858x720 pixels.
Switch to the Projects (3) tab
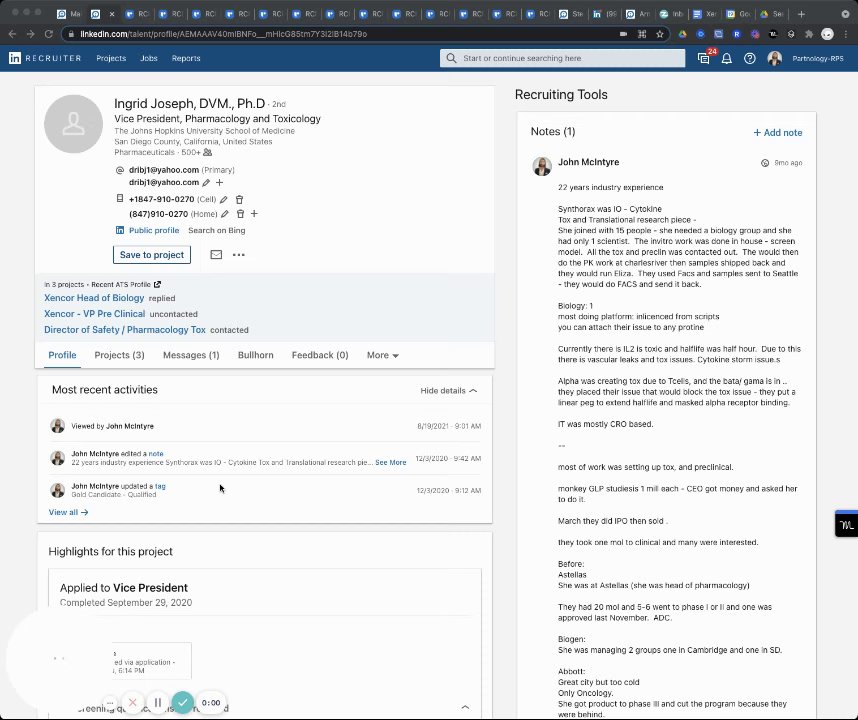click(119, 355)
